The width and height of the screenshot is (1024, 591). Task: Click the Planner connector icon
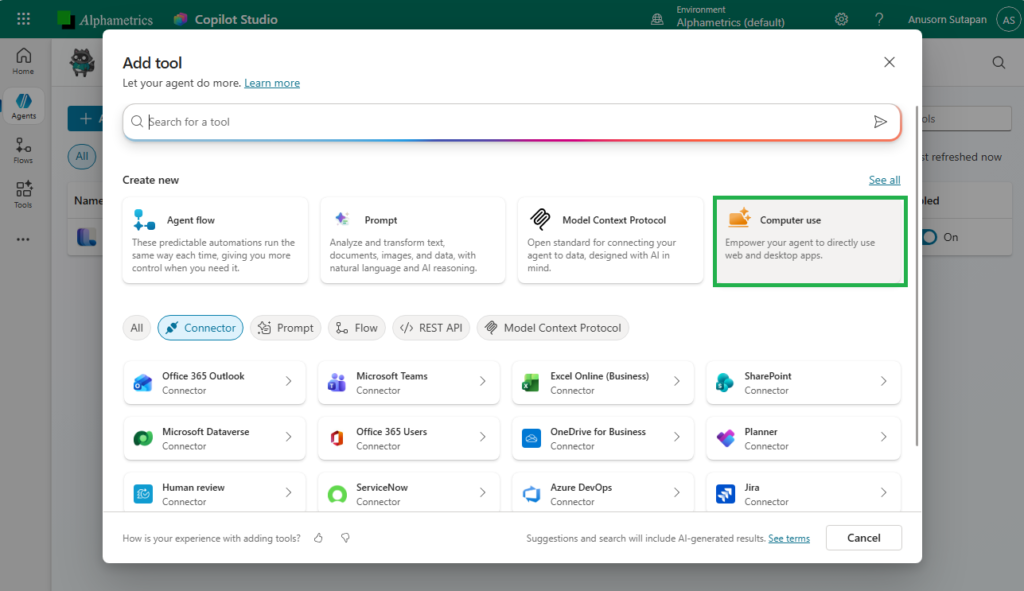point(725,438)
